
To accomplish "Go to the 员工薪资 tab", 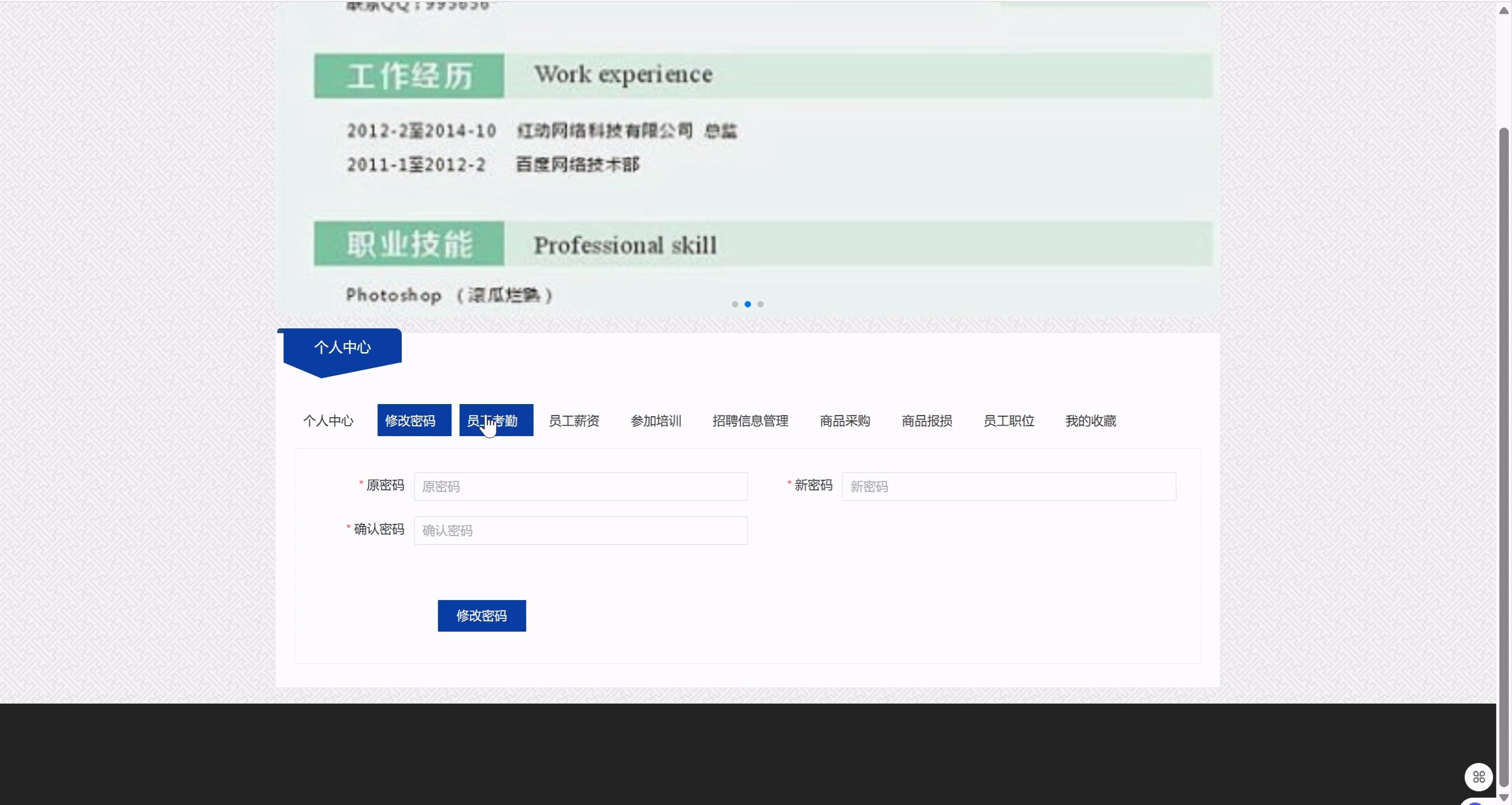I will pos(573,421).
